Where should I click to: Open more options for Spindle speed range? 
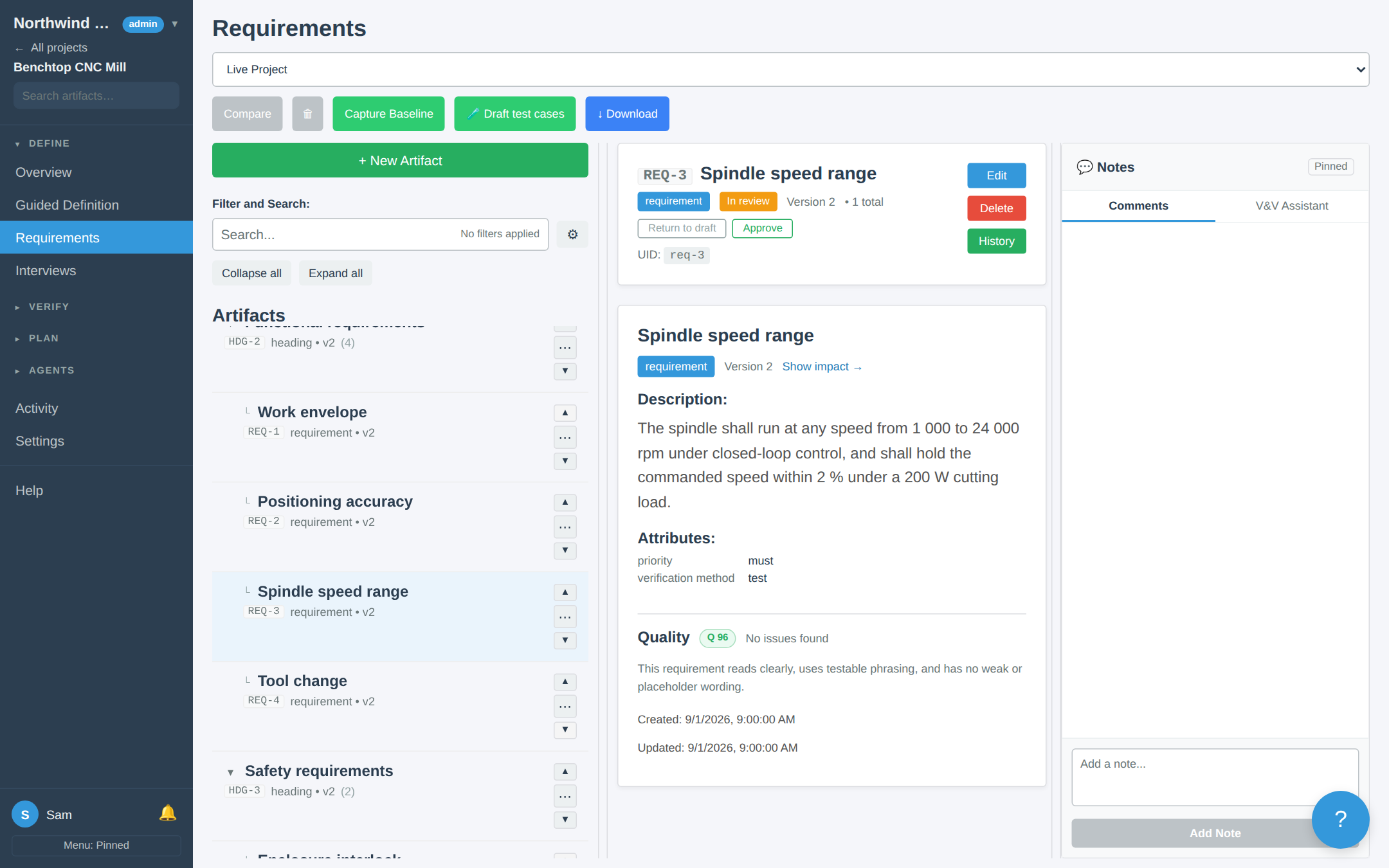[565, 617]
